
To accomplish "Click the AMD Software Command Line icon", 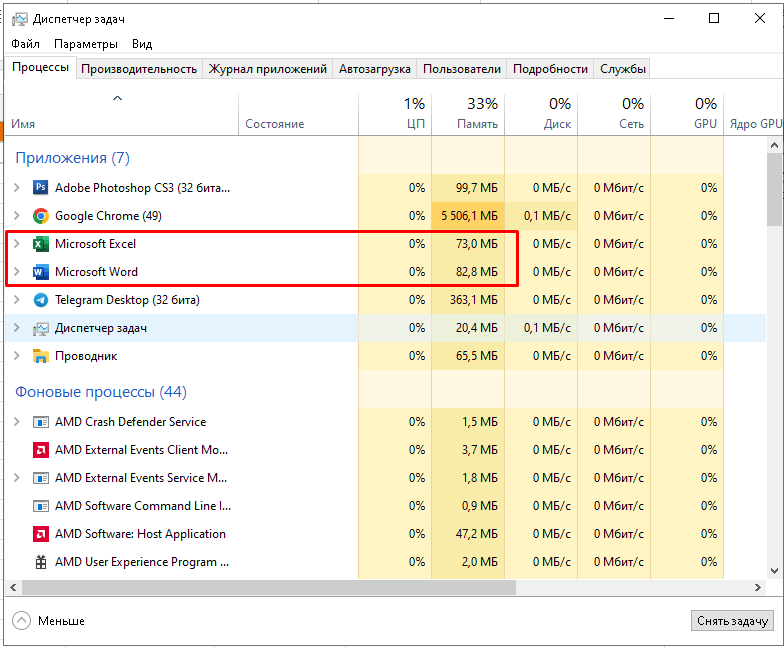I will pyautogui.click(x=40, y=506).
